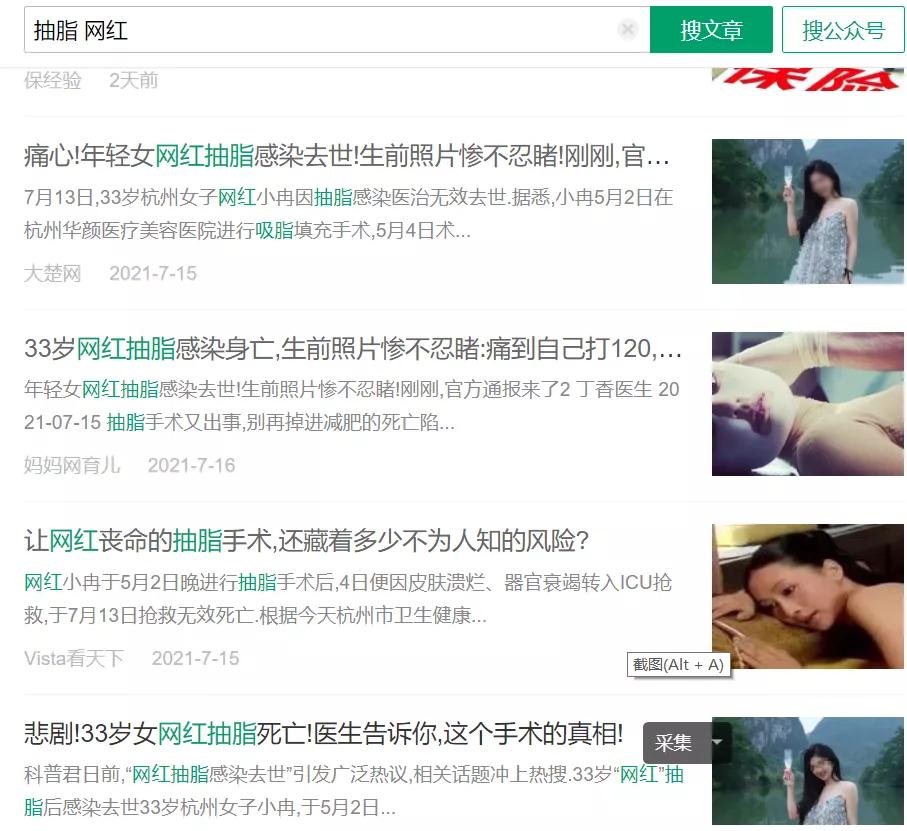The image size is (907, 831).
Task: Open the second article's thumbnail image
Action: click(x=808, y=403)
